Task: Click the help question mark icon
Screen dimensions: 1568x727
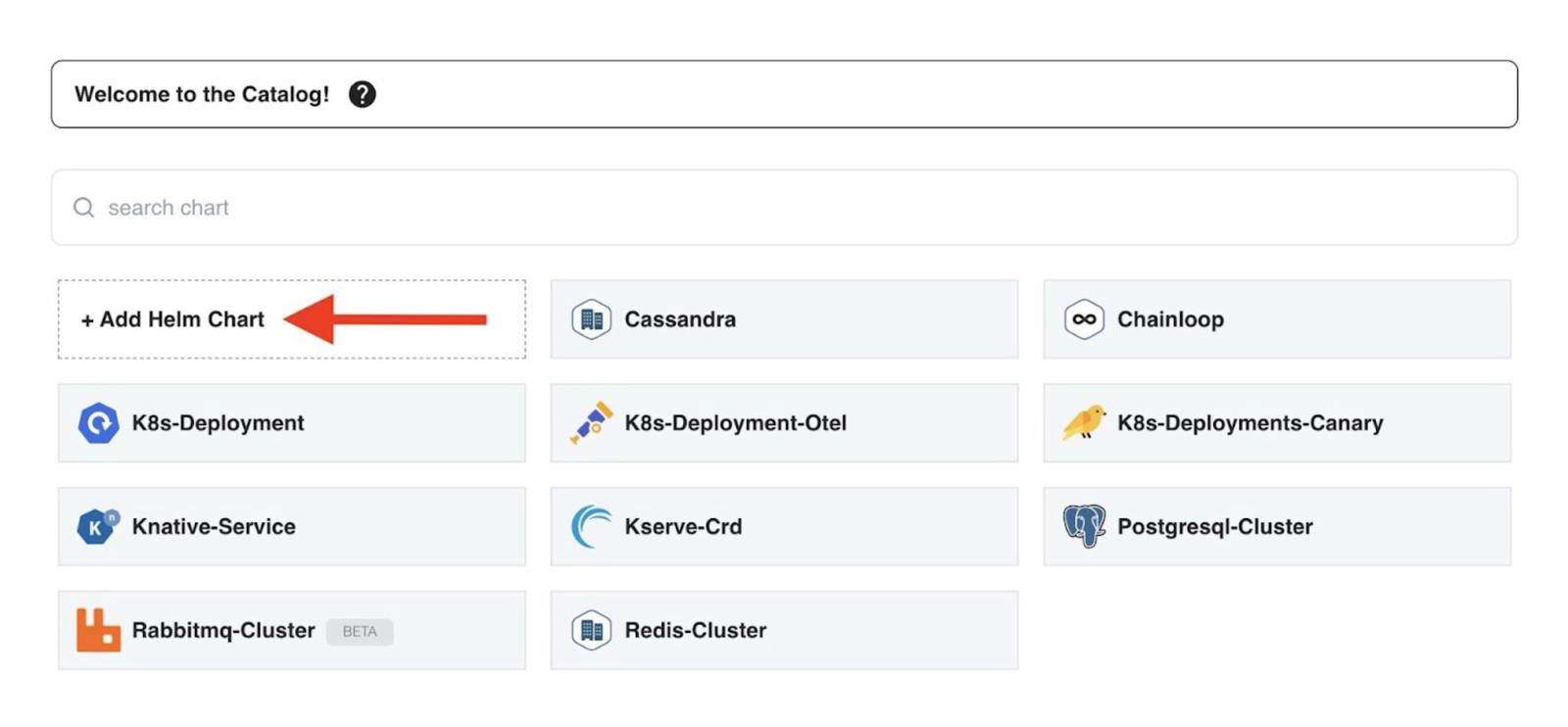Action: click(362, 94)
